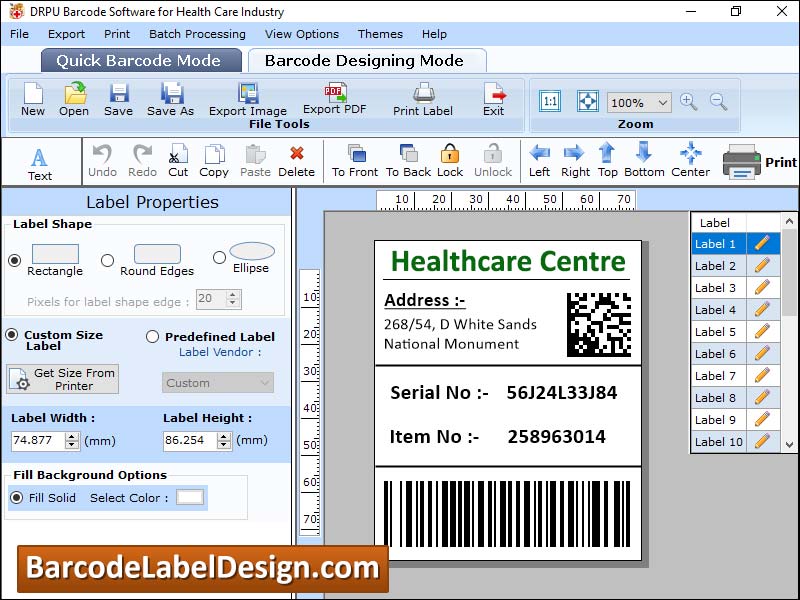Screen dimensions: 800x600
Task: Click the zoom in magnifier icon
Action: click(690, 102)
